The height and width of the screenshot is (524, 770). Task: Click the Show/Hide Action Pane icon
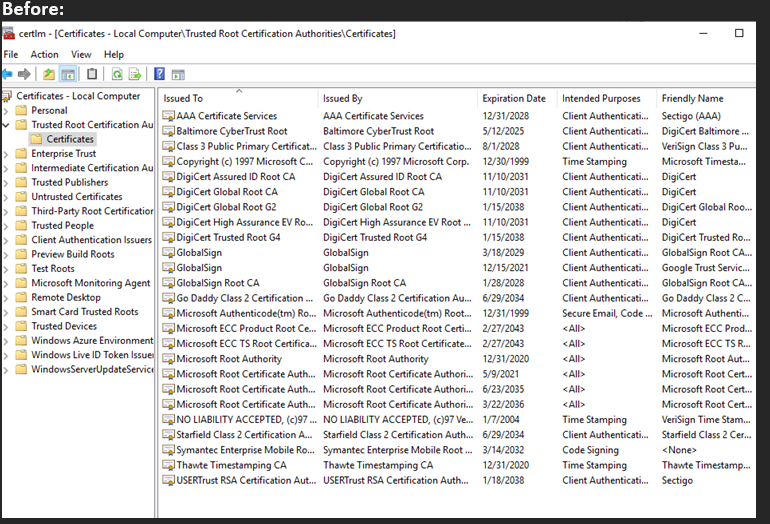[x=178, y=74]
